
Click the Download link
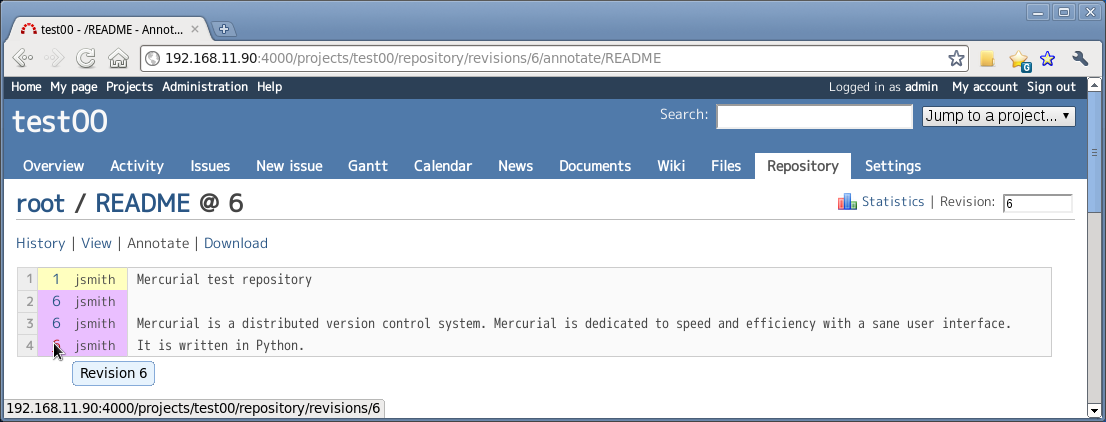click(x=236, y=243)
